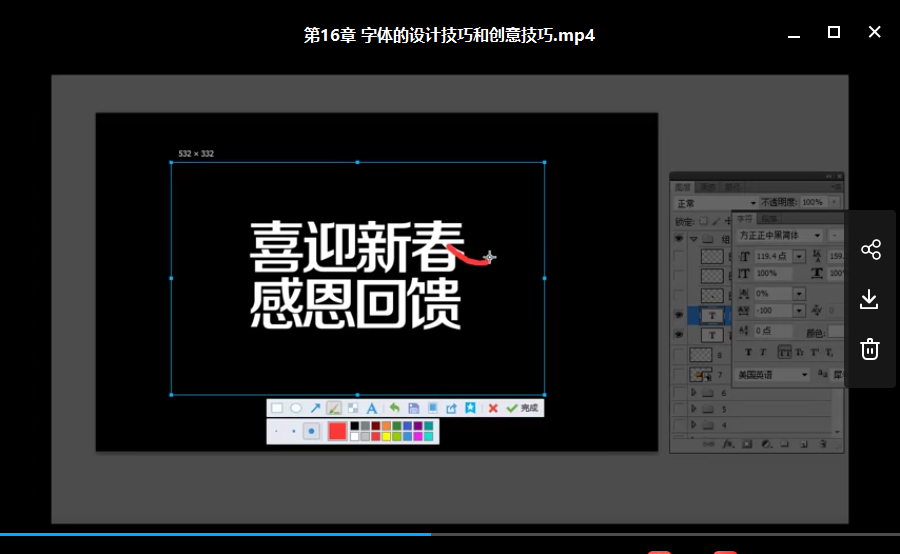Viewport: 900px width, 554px height.
Task: Choose the smallest brush size dot
Action: (276, 431)
